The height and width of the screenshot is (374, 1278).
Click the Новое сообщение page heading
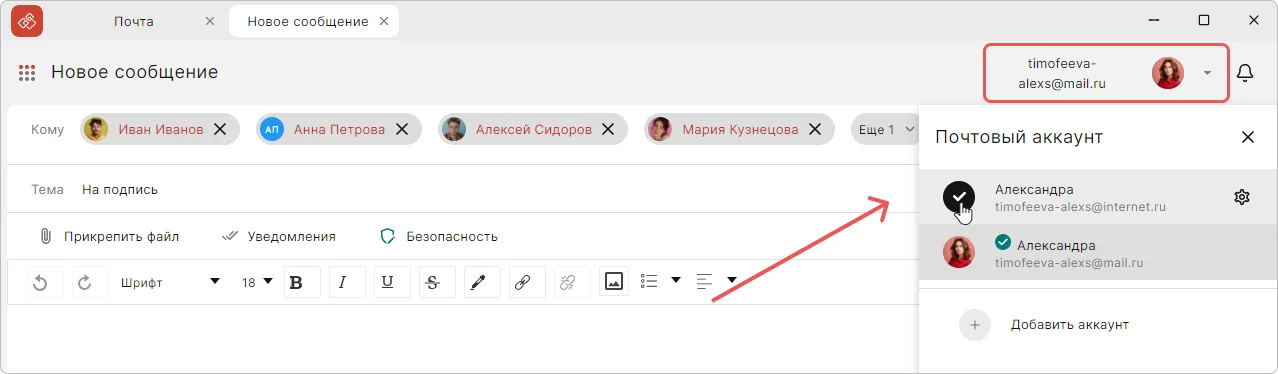point(134,72)
